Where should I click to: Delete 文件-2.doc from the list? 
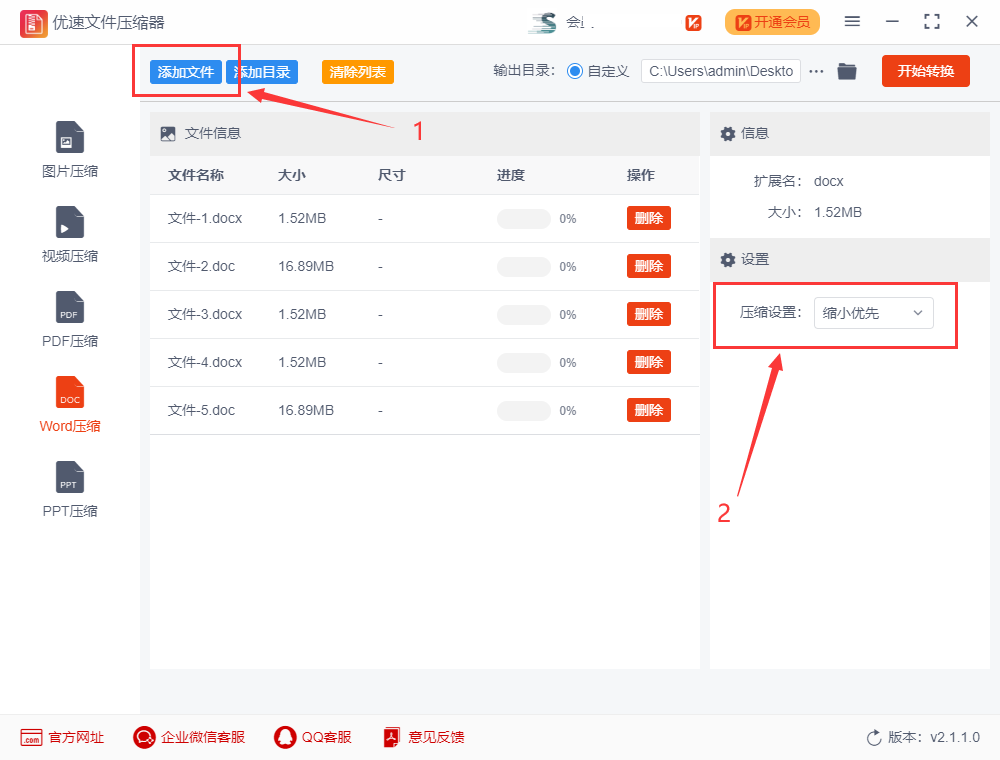point(649,266)
